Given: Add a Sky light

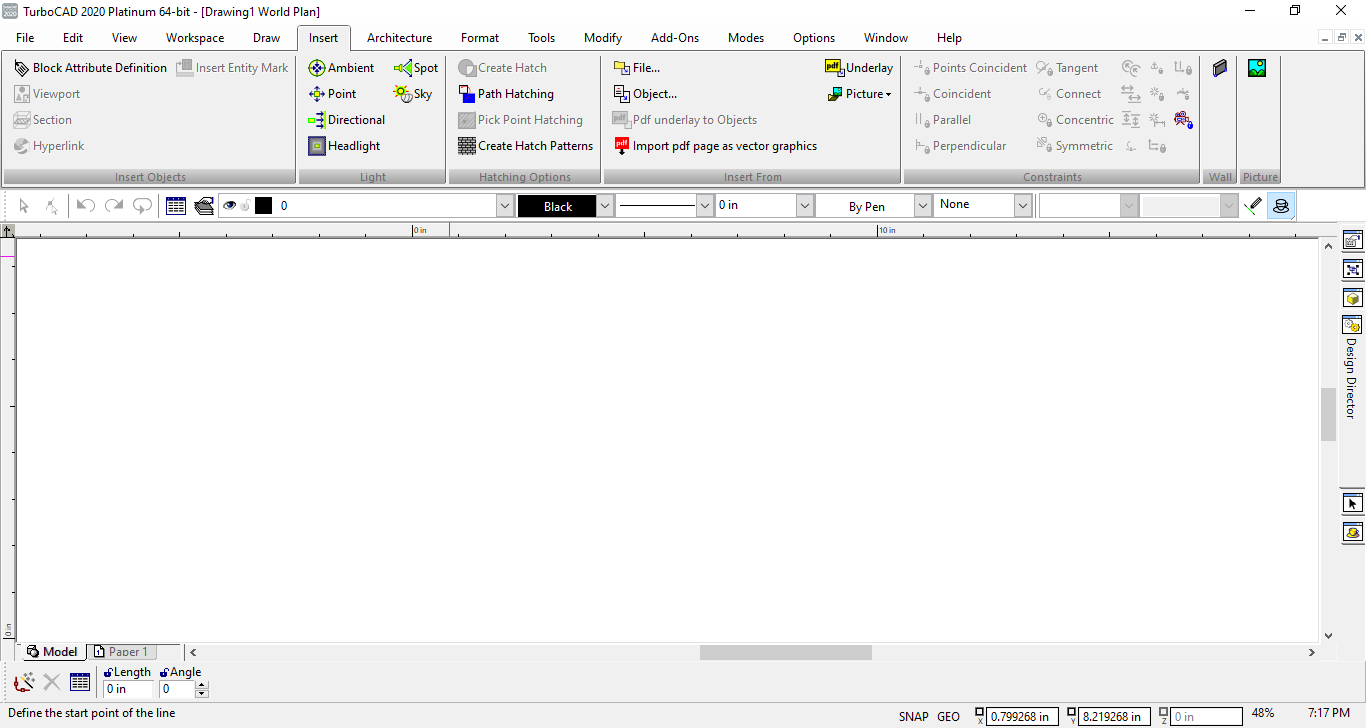Looking at the screenshot, I should click(413, 94).
